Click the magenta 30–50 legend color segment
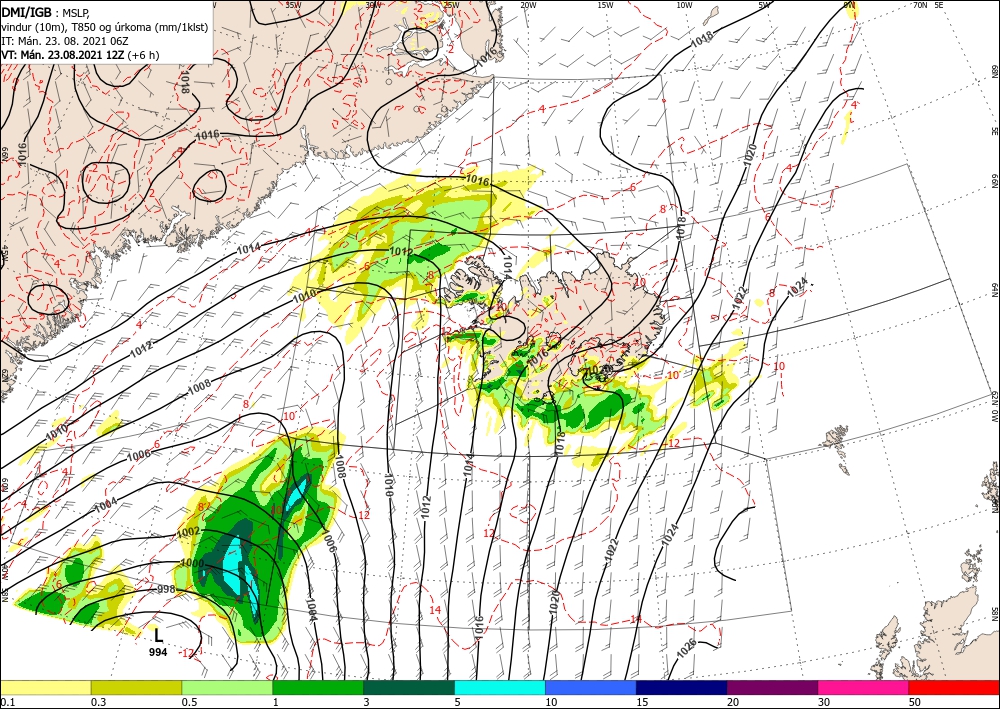Viewport: 1000px width, 709px height. (863, 687)
